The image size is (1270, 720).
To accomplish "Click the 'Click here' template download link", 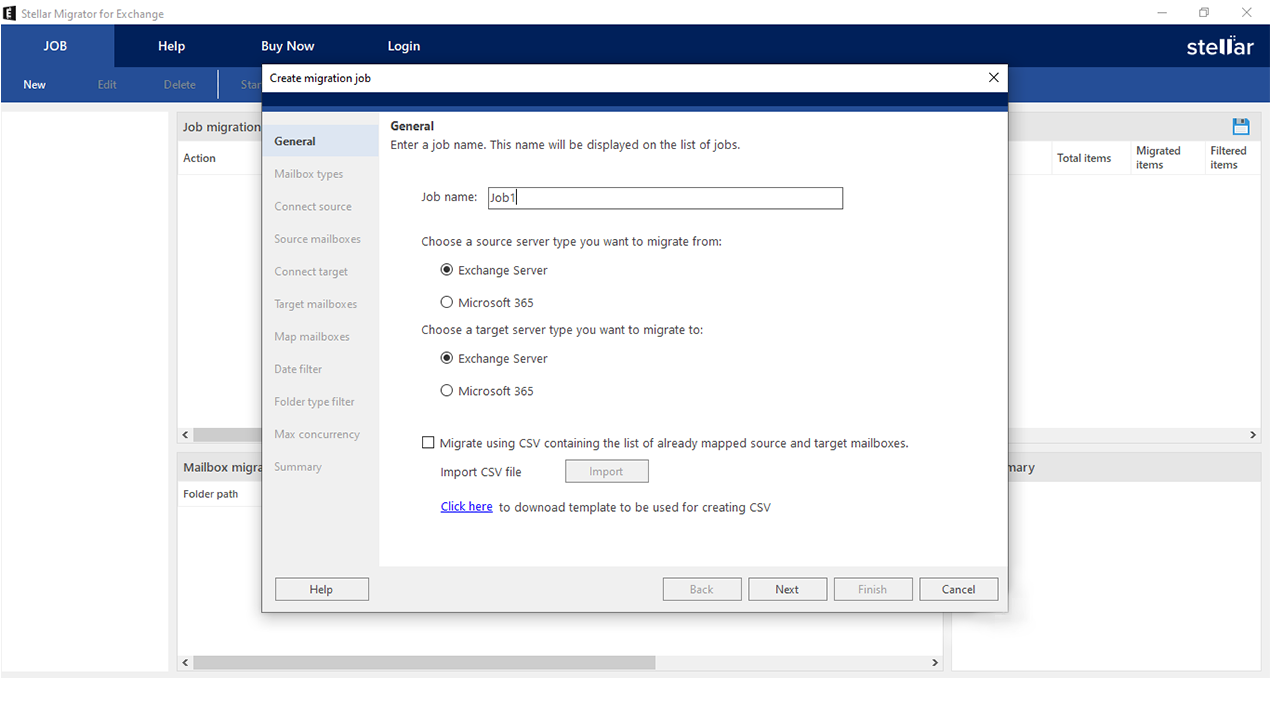I will click(467, 507).
